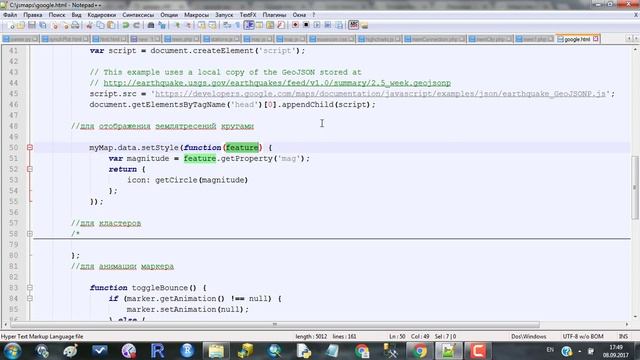Click the vertical scrollbar thumb
The width and height of the screenshot is (640, 360).
(635, 188)
